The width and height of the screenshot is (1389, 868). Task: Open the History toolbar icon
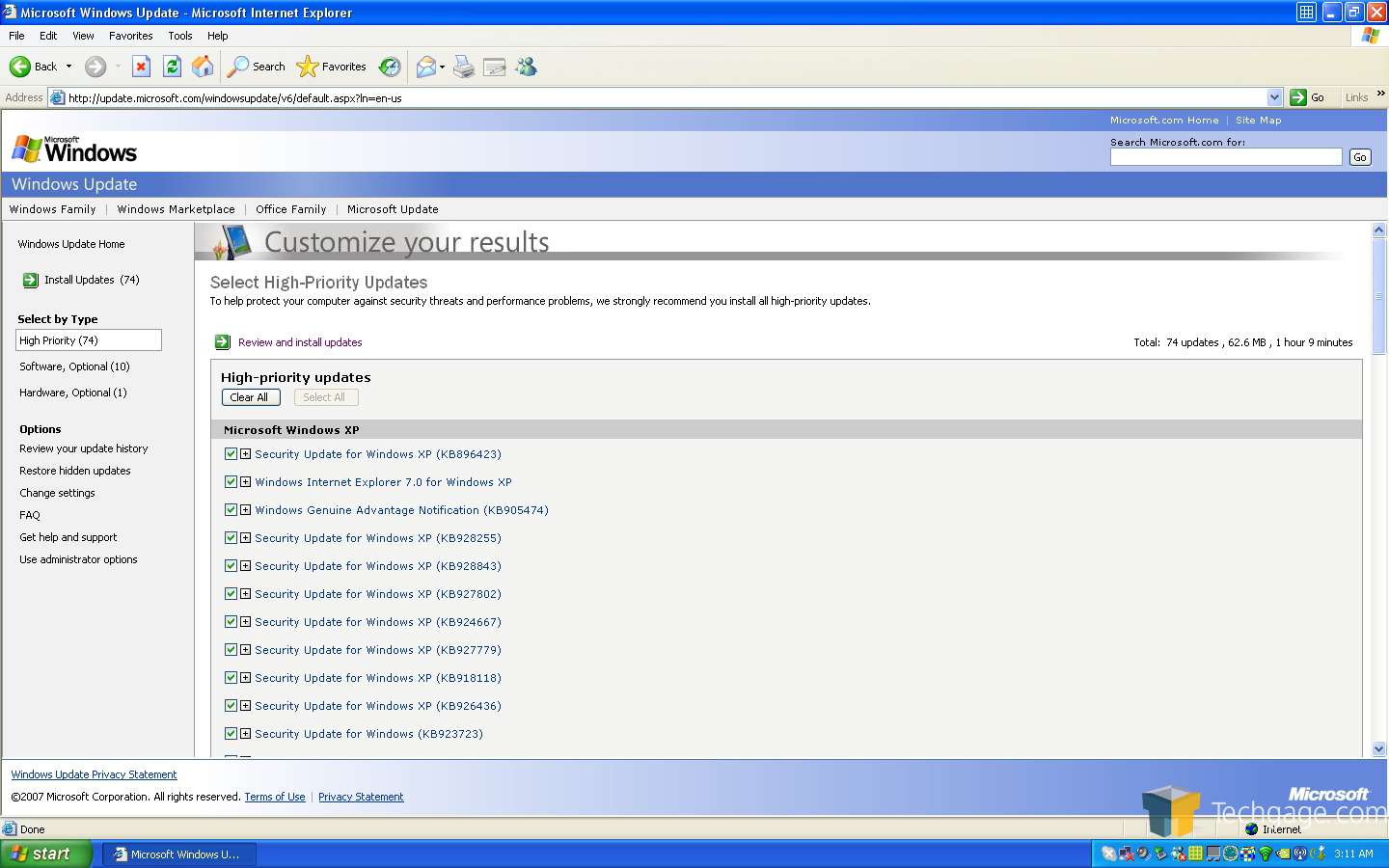point(390,67)
